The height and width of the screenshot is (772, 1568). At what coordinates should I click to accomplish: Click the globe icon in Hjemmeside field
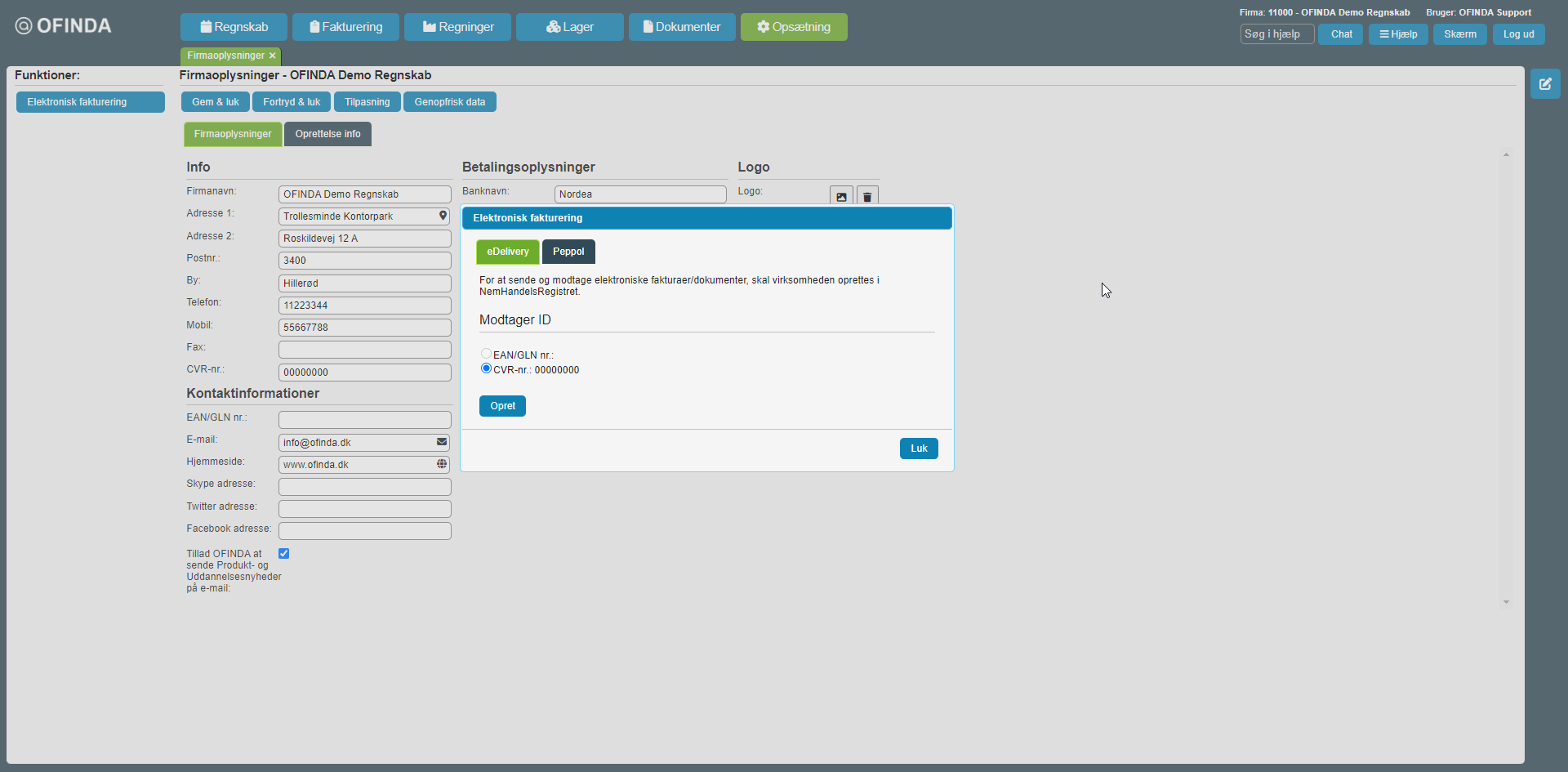pos(442,464)
